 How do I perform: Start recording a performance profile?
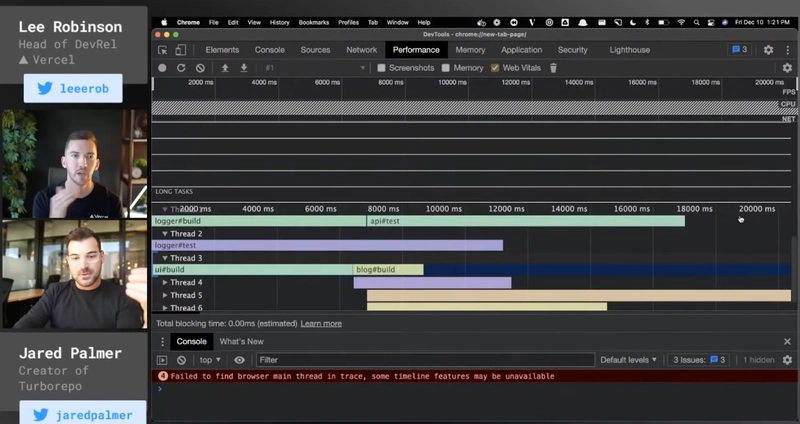point(162,68)
